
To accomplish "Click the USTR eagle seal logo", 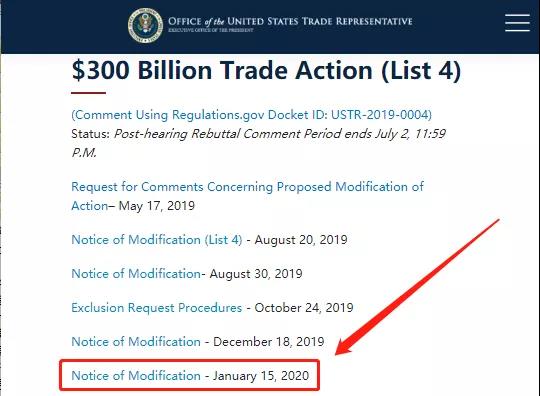I will point(146,25).
